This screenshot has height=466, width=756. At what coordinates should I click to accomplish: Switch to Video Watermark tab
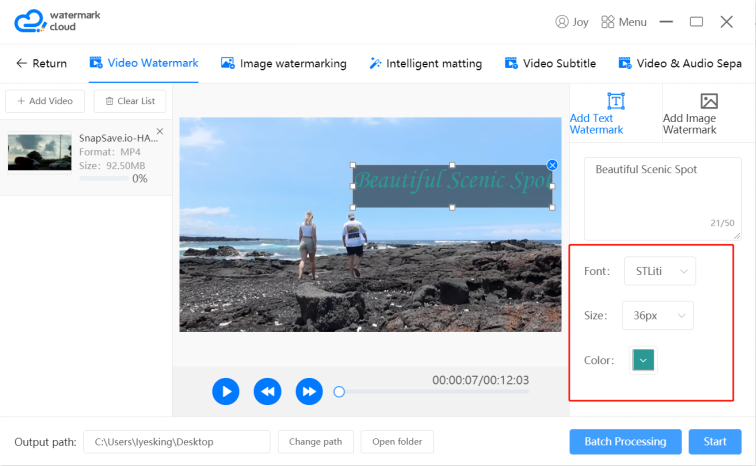(144, 63)
